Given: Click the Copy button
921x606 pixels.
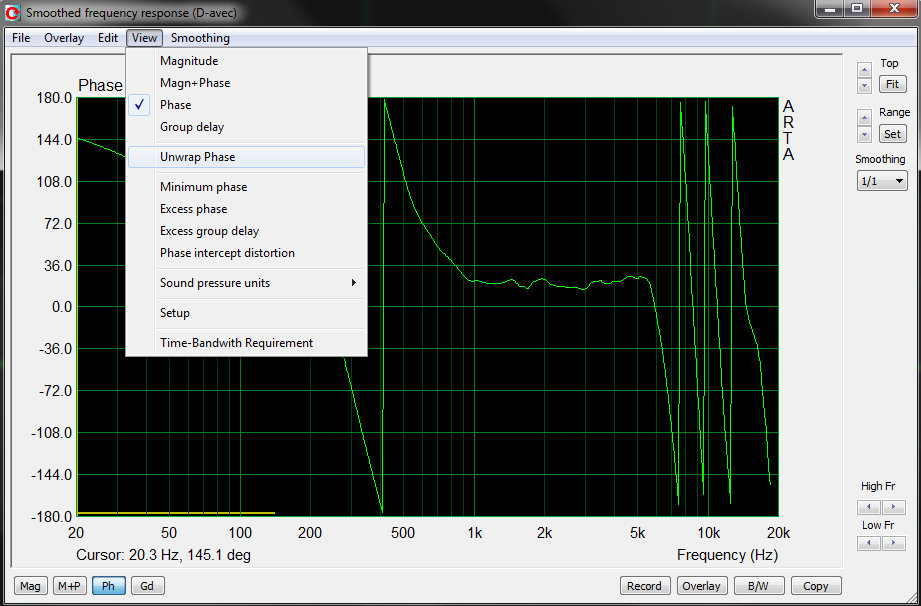Looking at the screenshot, I should tap(816, 585).
